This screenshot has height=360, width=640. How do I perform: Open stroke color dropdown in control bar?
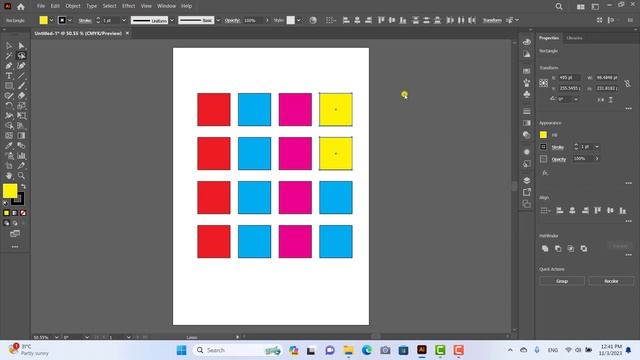70,20
